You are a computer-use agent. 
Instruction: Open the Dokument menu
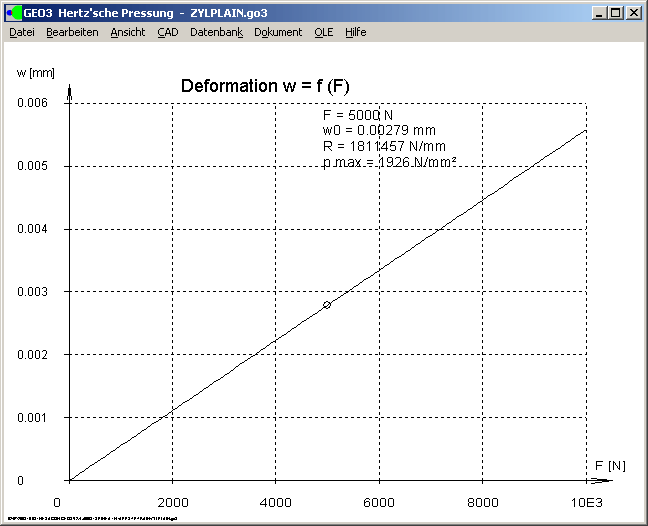pyautogui.click(x=278, y=32)
